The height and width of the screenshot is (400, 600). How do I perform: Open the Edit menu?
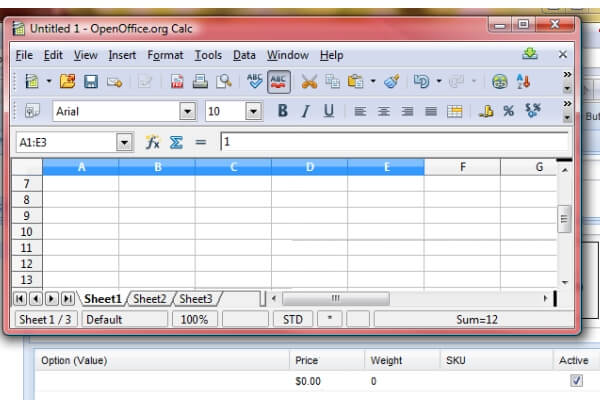click(53, 55)
